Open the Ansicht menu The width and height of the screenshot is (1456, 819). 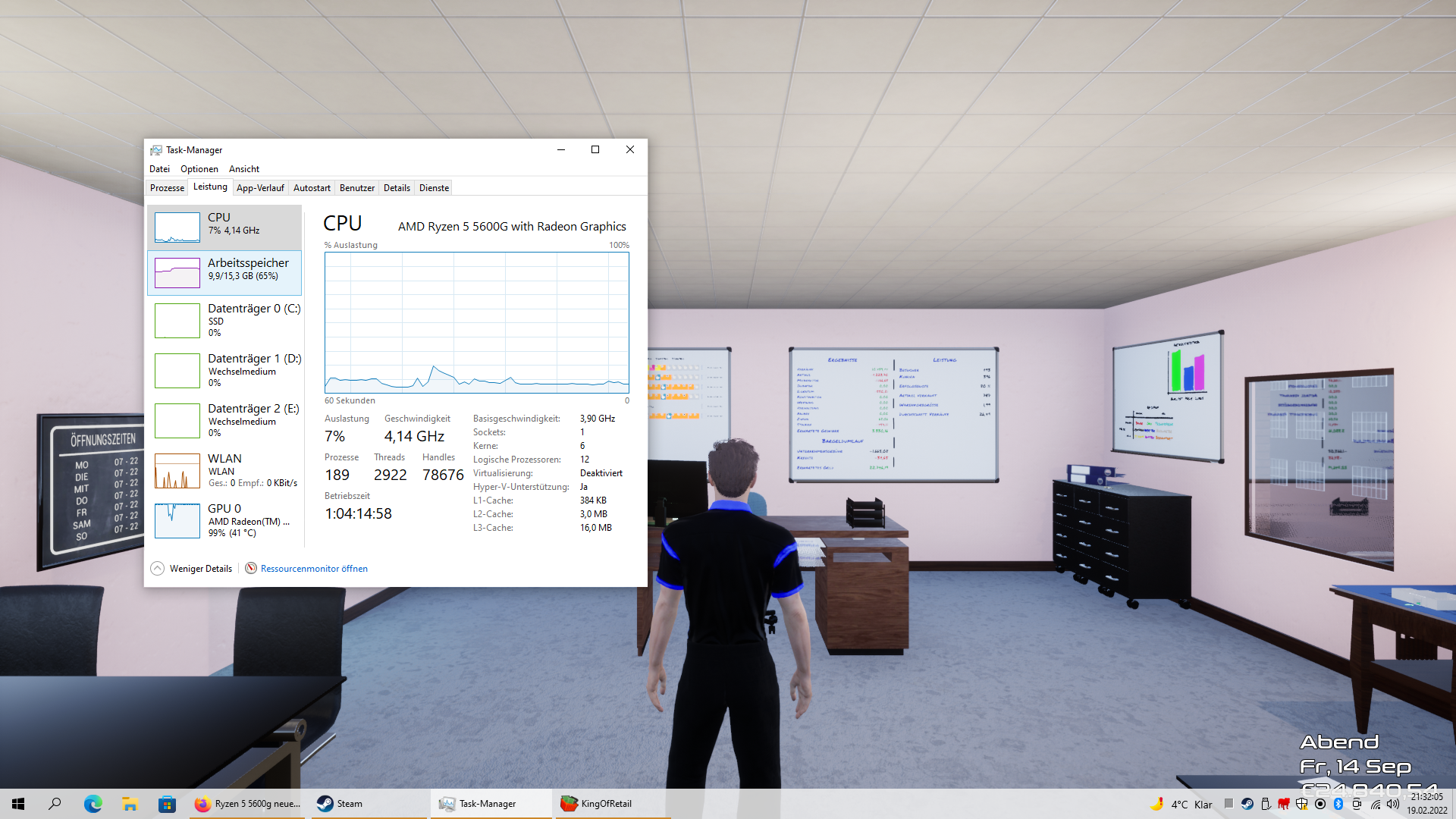coord(243,169)
